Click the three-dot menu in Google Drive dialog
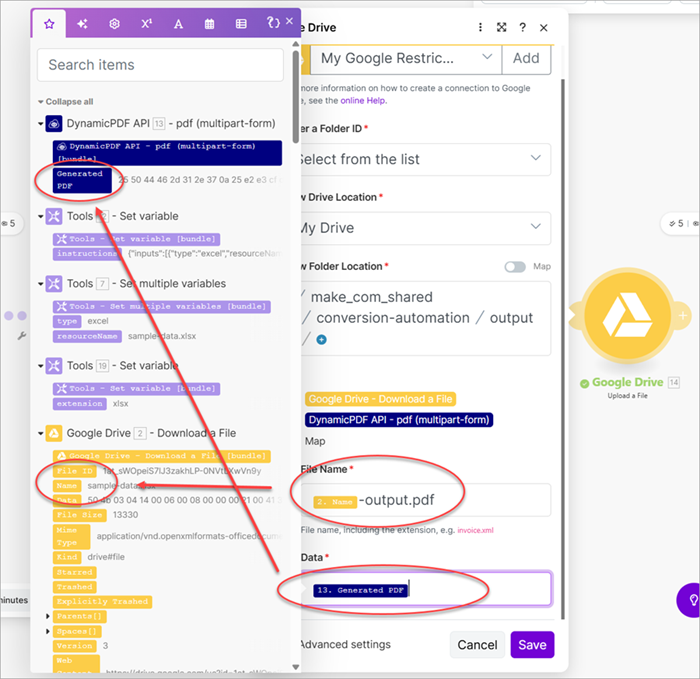 coord(481,27)
